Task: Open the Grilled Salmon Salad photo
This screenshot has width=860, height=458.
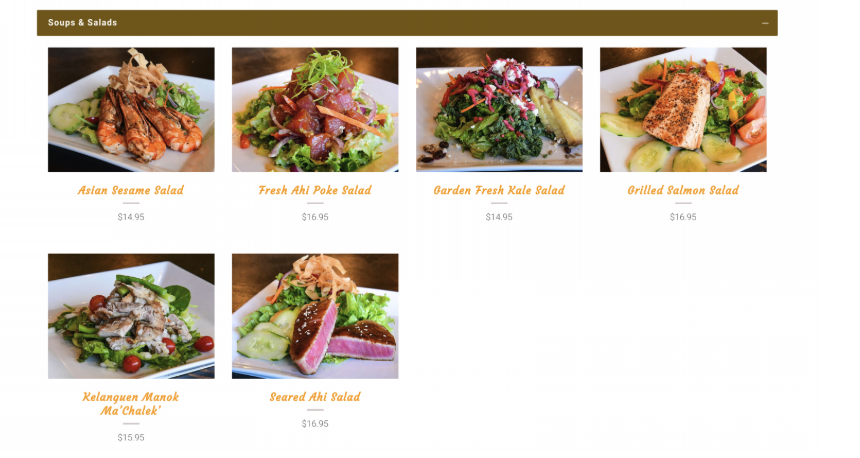Action: [x=683, y=110]
